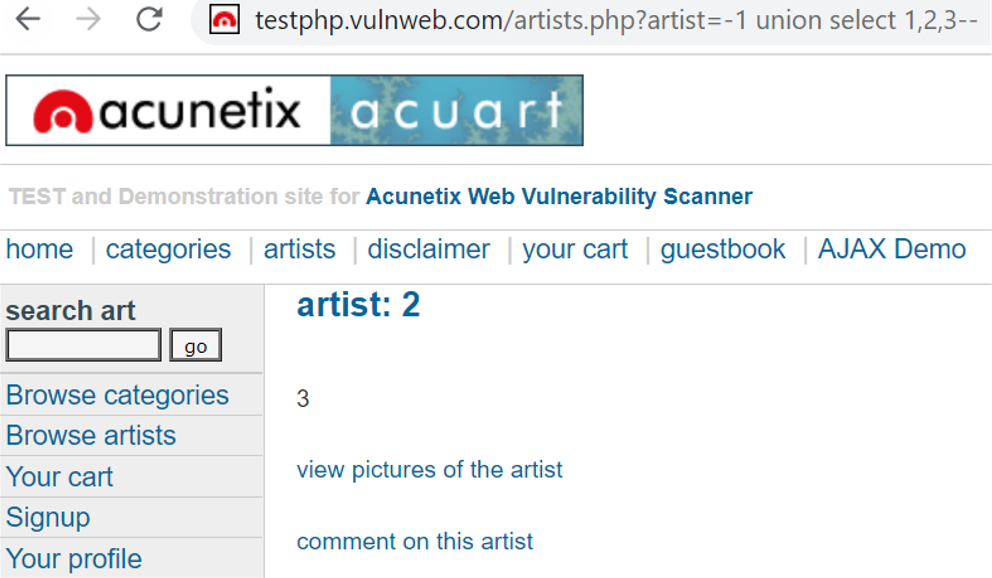The height and width of the screenshot is (578, 992).
Task: Open the home navigation item
Action: pos(39,249)
